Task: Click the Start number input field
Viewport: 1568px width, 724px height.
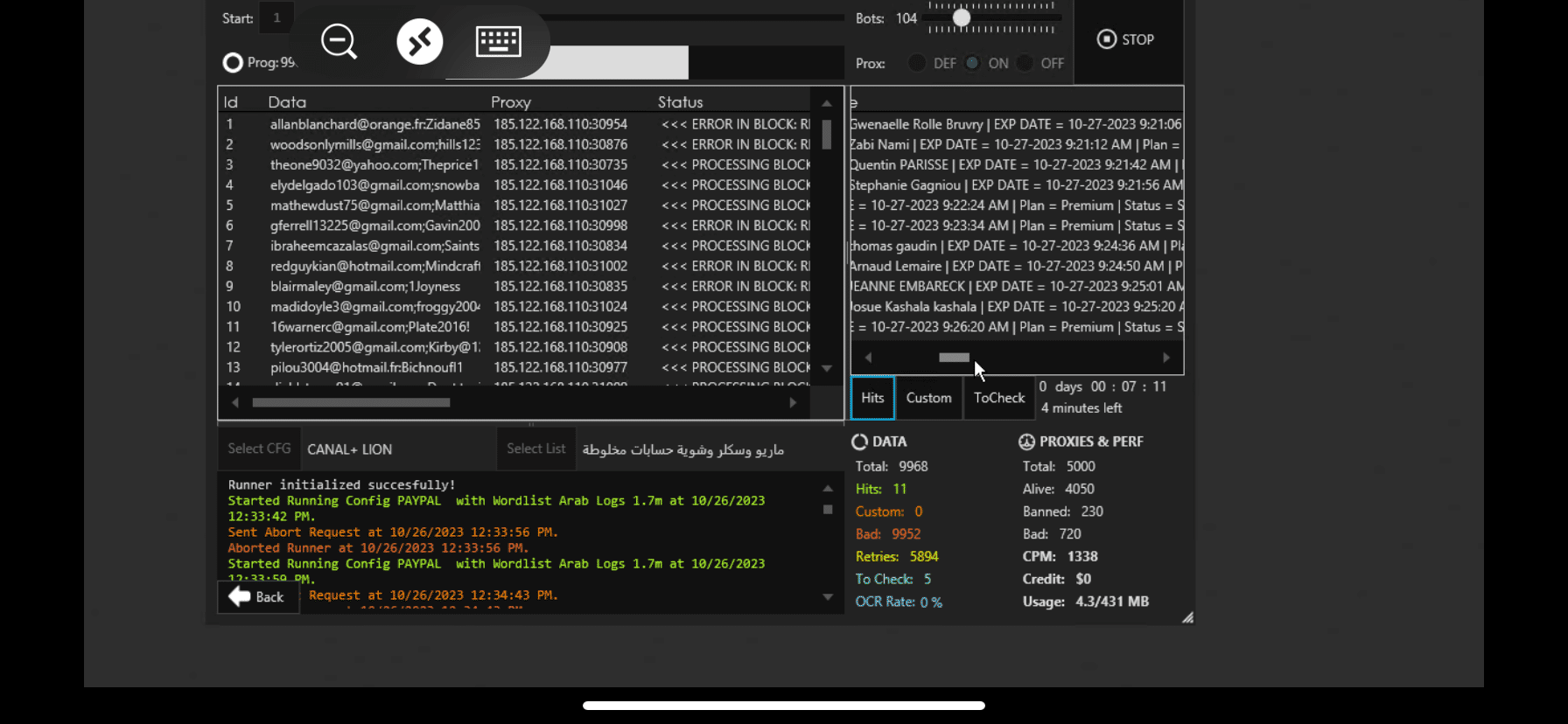Action: 277,17
